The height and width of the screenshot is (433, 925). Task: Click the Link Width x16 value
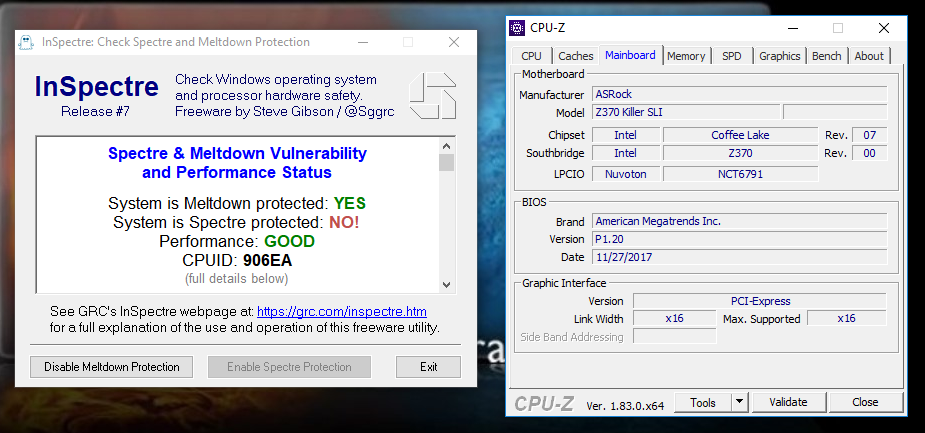pos(674,319)
